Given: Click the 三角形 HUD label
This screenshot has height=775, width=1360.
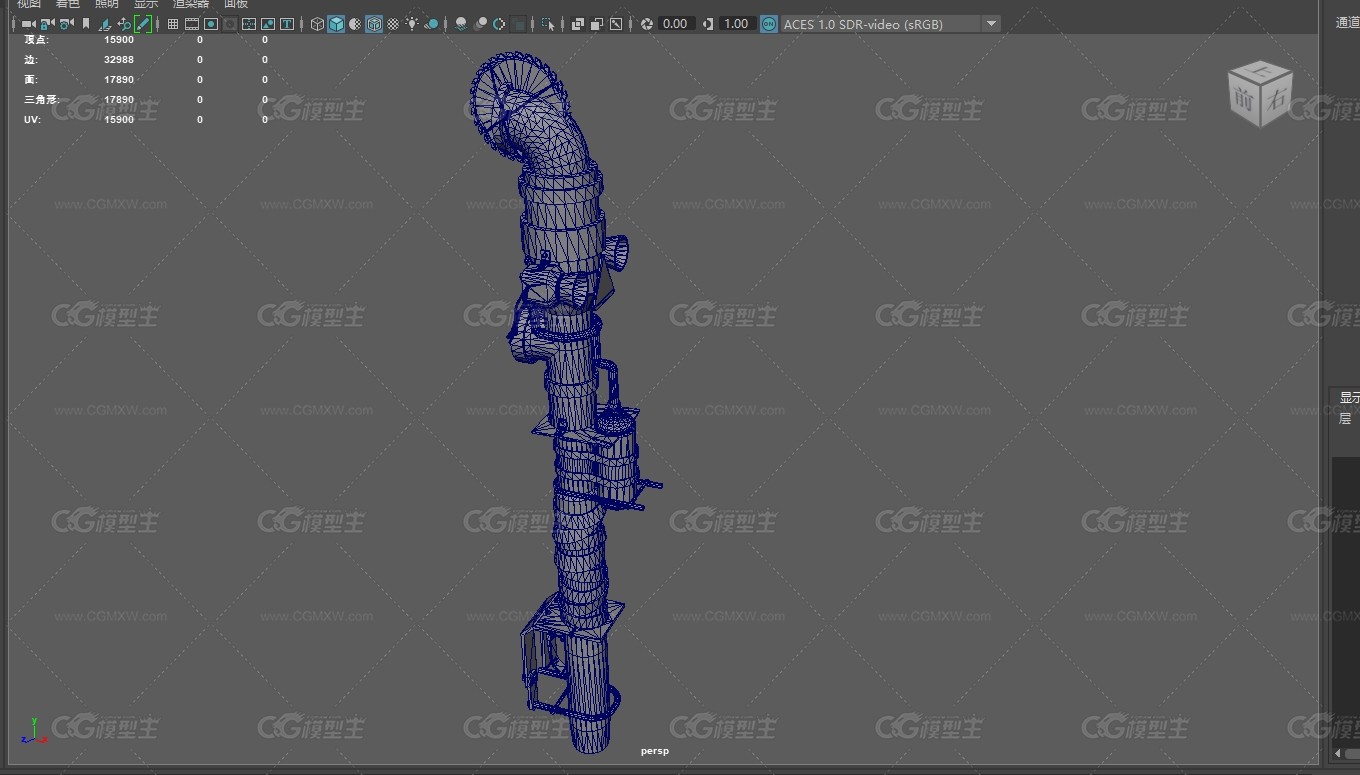Looking at the screenshot, I should (42, 100).
